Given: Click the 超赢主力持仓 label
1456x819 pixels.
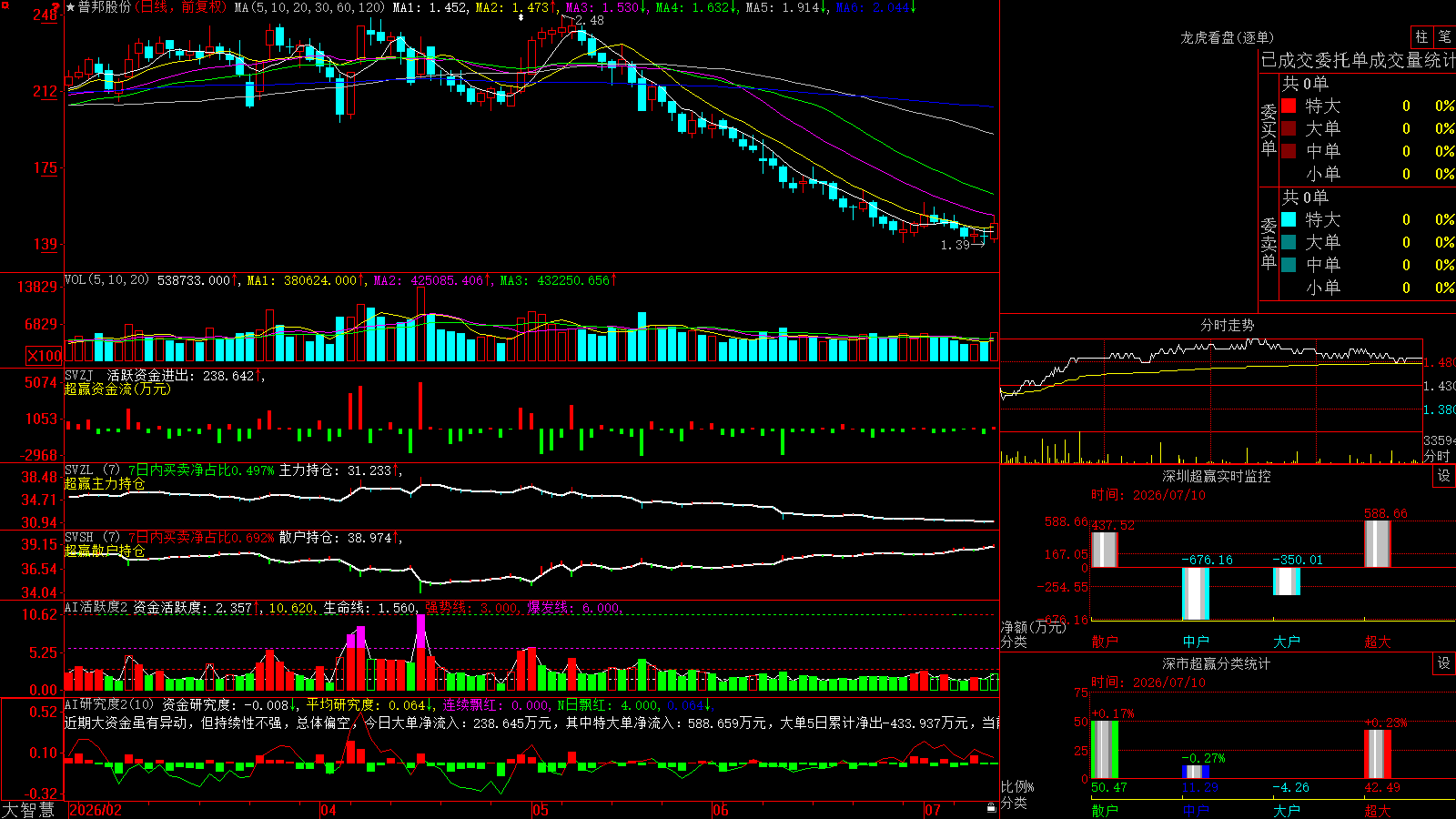Looking at the screenshot, I should pyautogui.click(x=105, y=483).
